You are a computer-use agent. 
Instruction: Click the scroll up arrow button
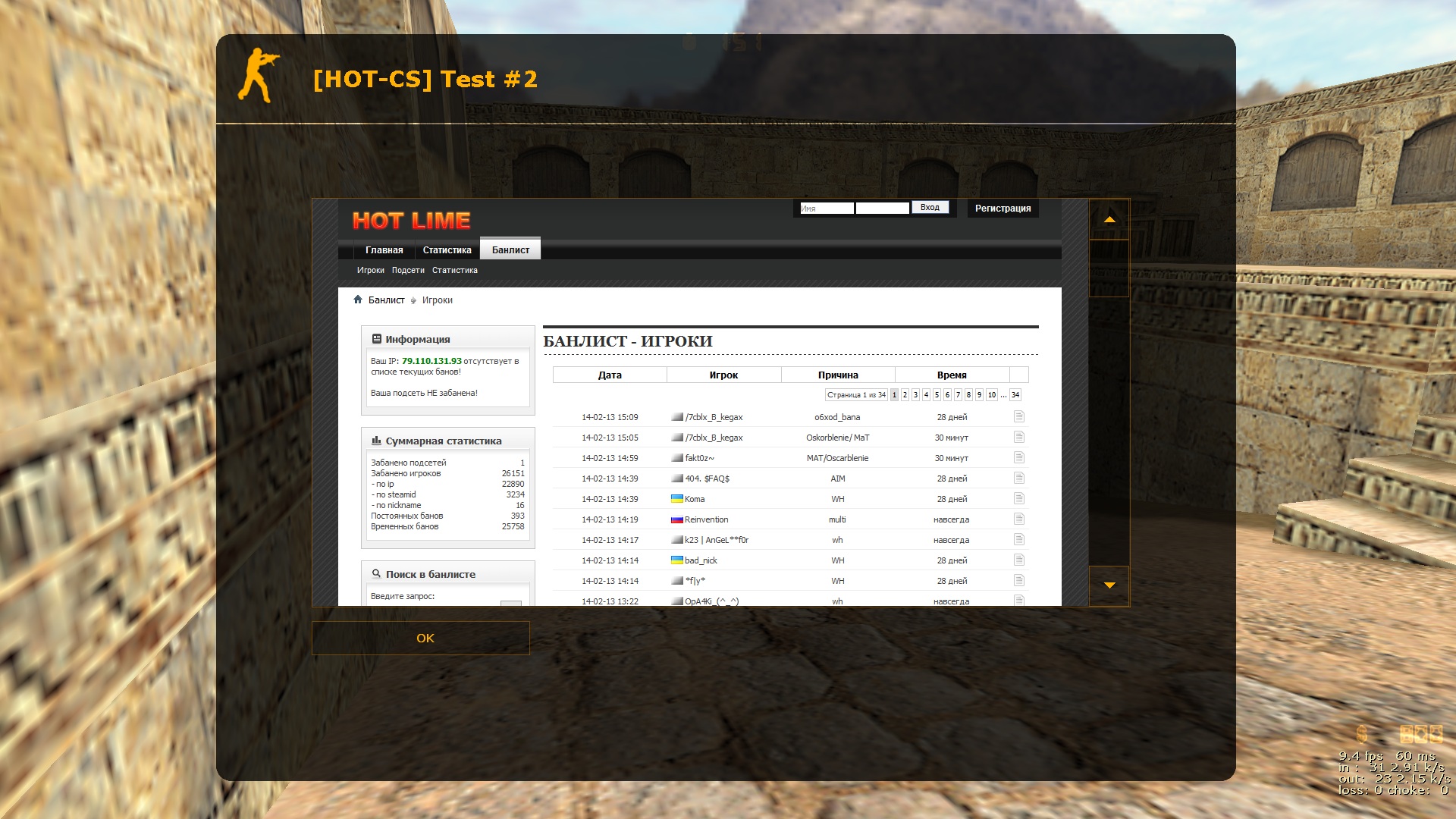pos(1109,219)
